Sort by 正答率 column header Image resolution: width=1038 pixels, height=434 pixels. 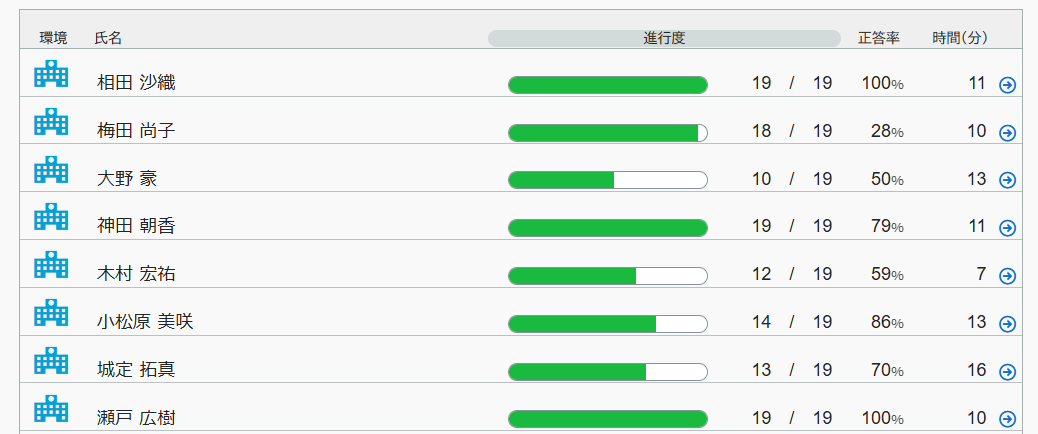point(879,38)
